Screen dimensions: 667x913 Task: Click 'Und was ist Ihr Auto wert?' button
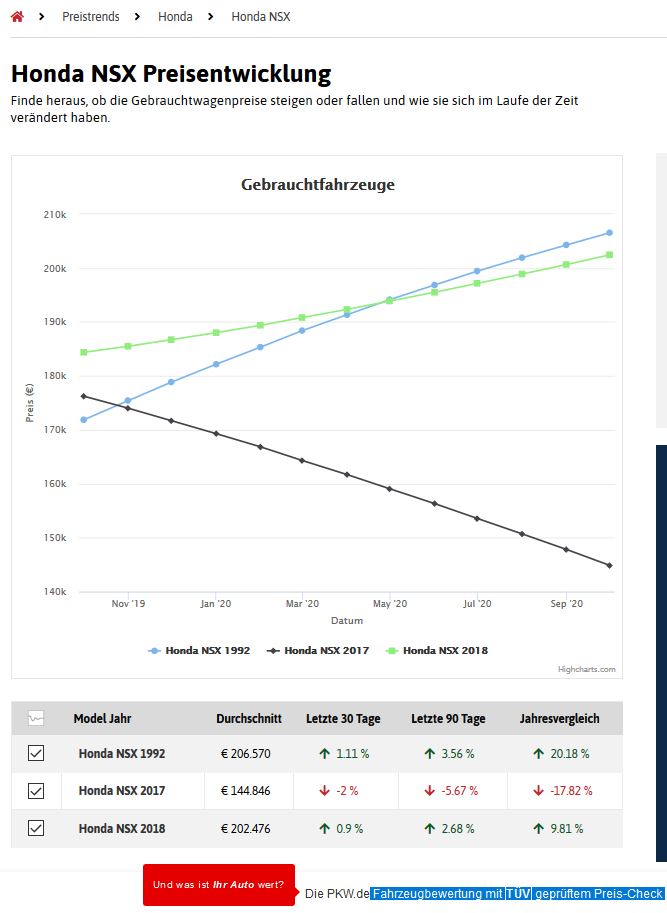[219, 884]
